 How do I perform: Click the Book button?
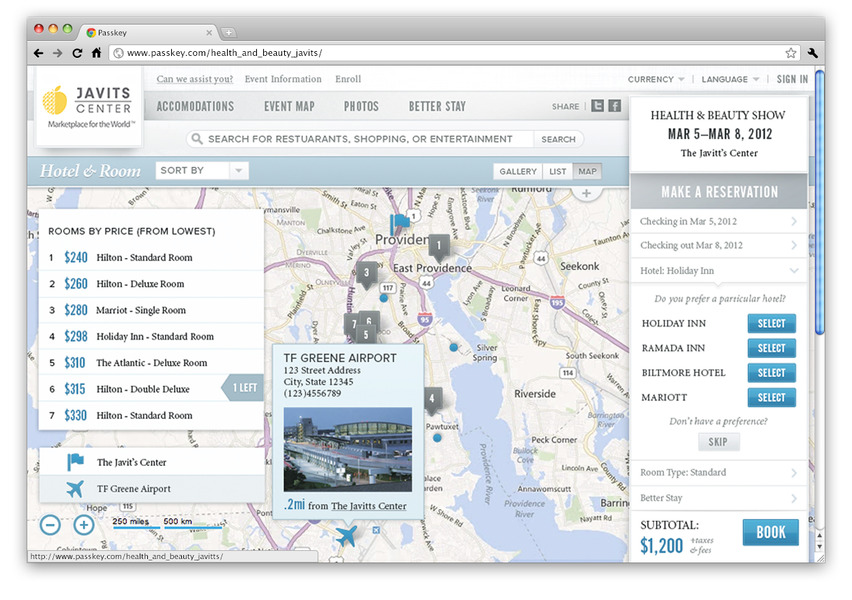tap(770, 532)
